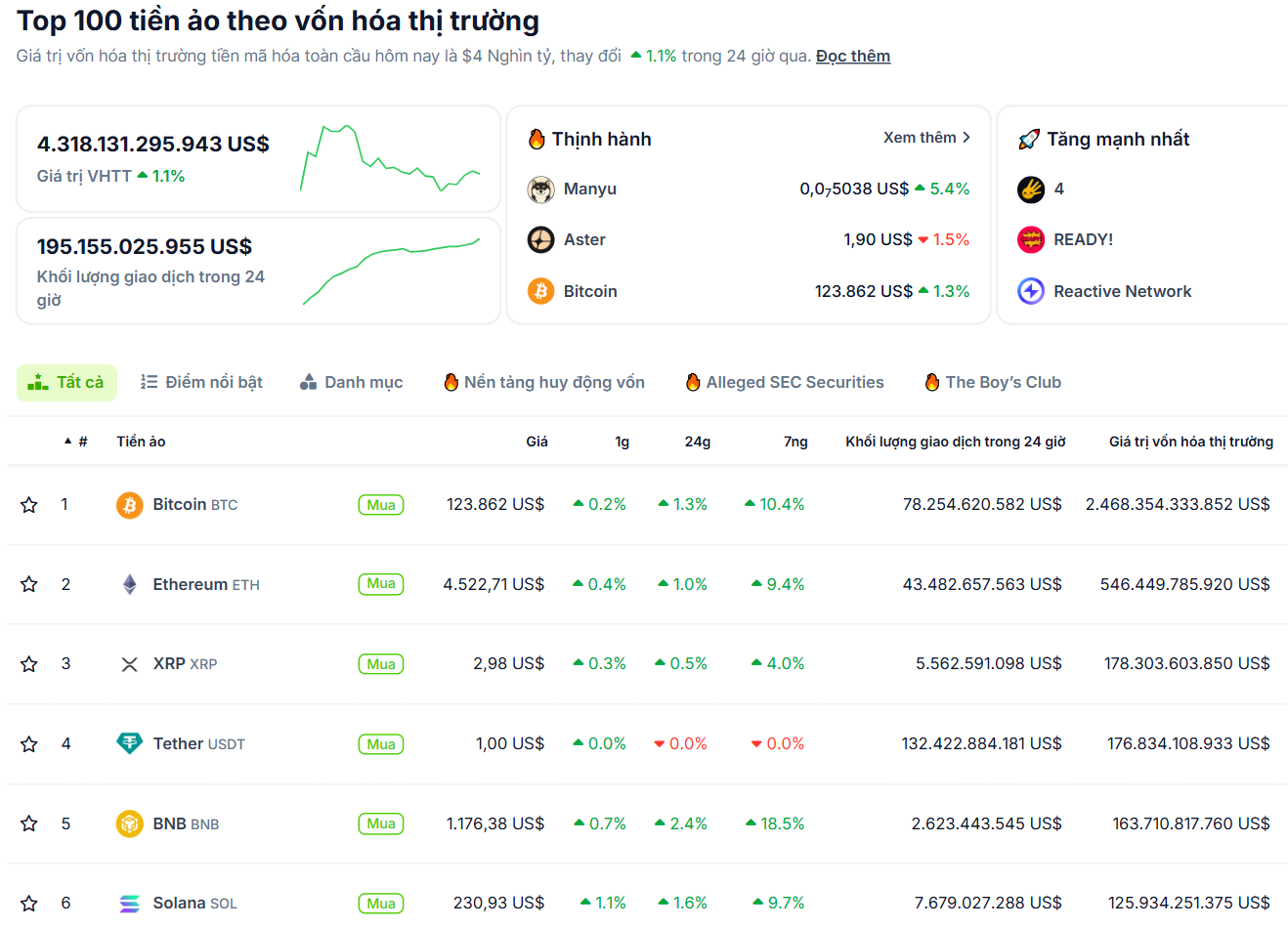
Task: Select the Solana coin icon
Action: (129, 903)
